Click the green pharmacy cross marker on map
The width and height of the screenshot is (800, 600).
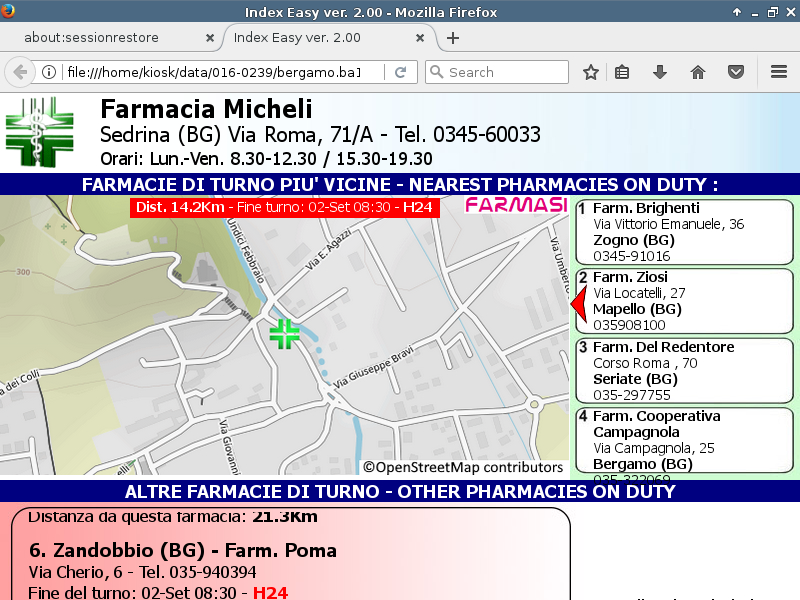pos(285,334)
